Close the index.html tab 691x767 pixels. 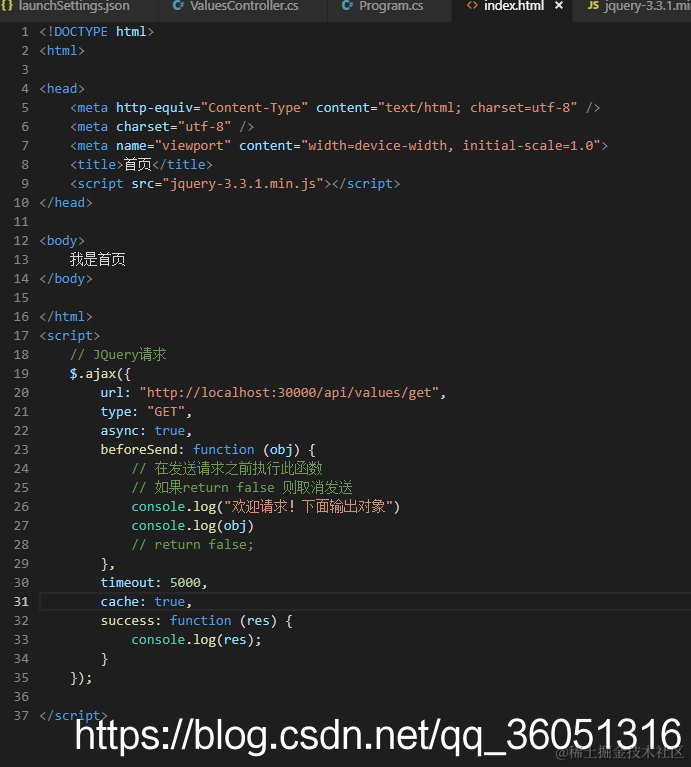coord(559,6)
